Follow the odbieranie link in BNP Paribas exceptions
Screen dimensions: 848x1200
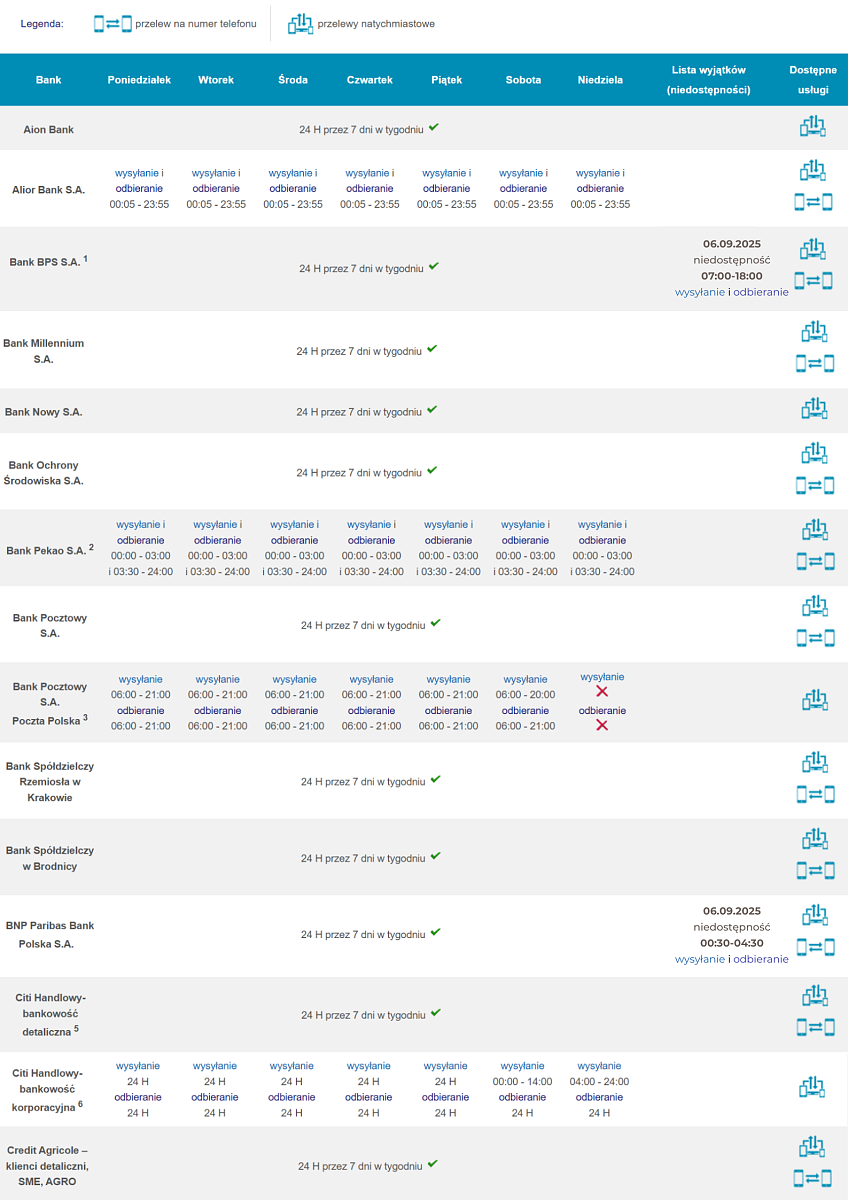(x=761, y=959)
